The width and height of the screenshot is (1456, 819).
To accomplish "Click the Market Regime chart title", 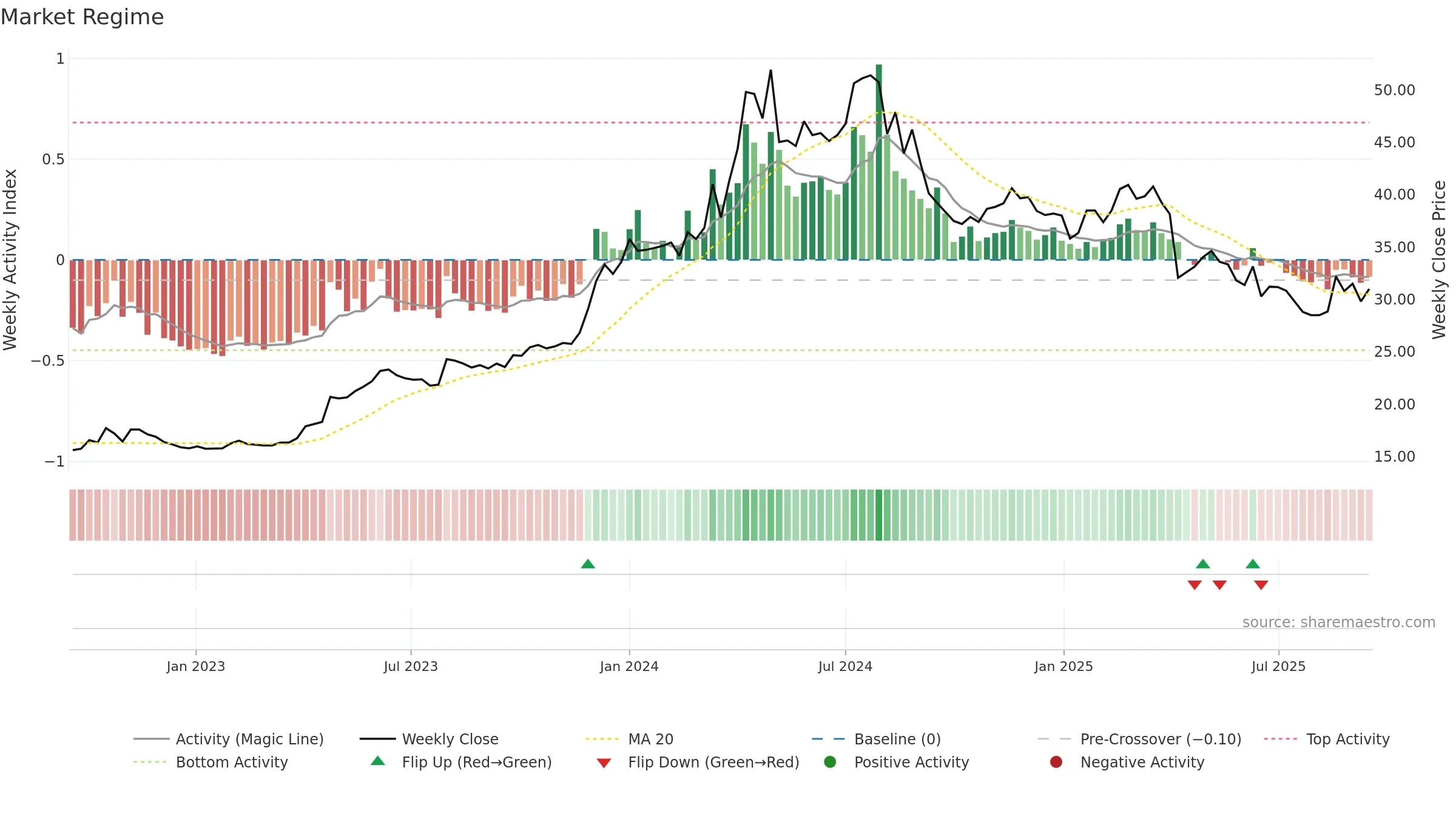I will (x=82, y=17).
